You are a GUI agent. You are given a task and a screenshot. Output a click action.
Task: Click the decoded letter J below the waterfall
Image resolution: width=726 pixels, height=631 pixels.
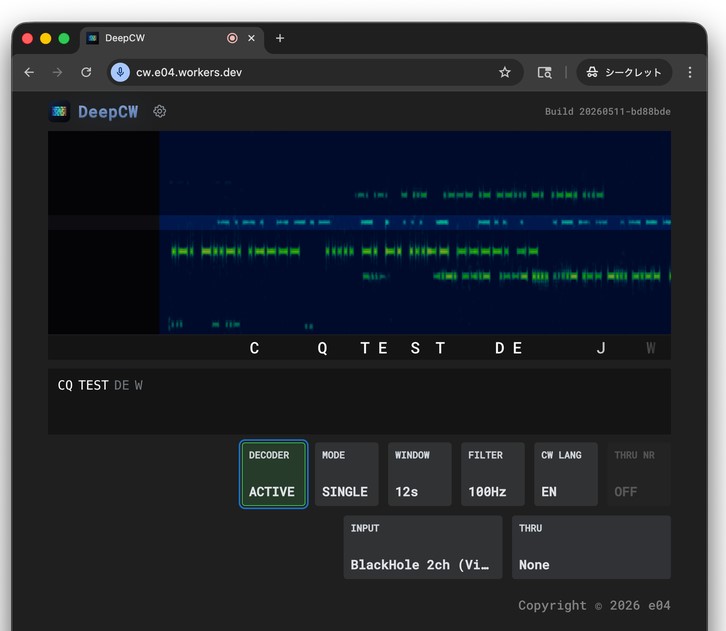point(601,348)
